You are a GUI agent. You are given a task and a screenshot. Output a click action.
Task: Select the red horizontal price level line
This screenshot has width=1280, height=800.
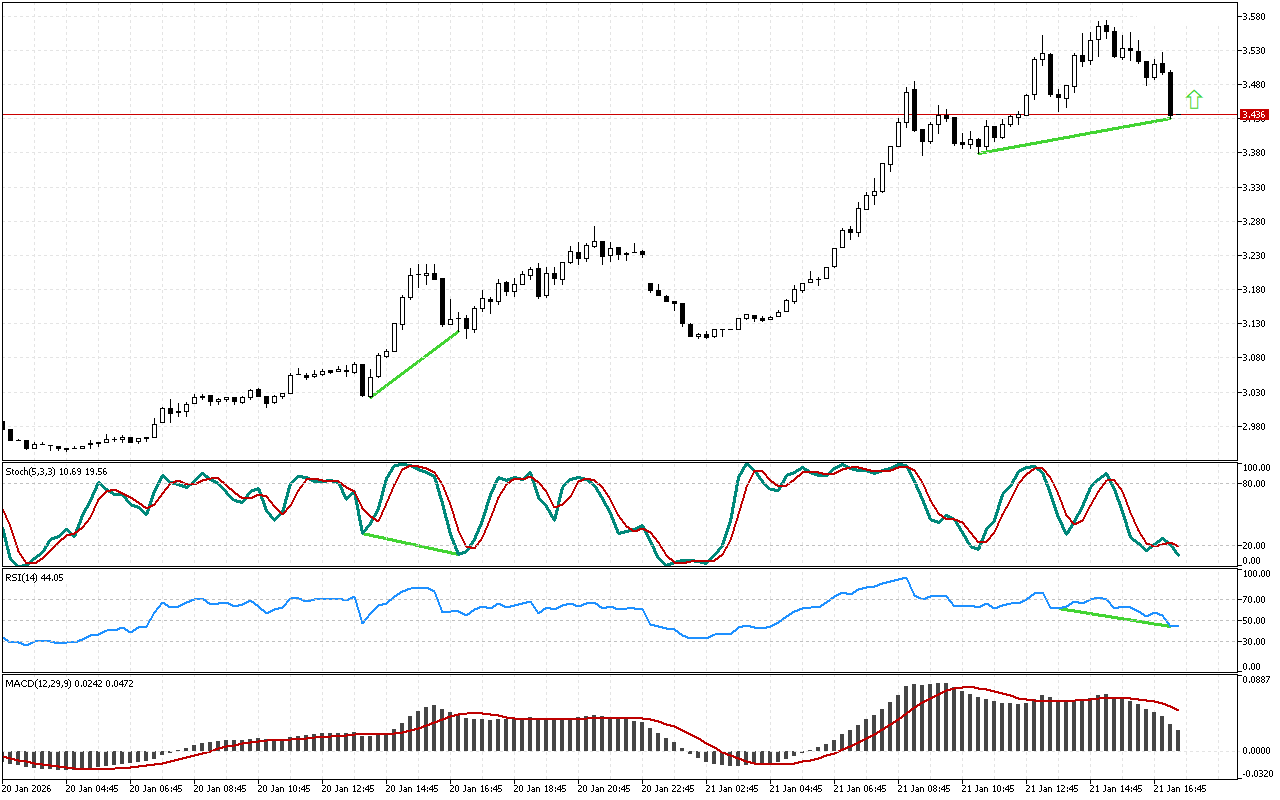coord(600,114)
